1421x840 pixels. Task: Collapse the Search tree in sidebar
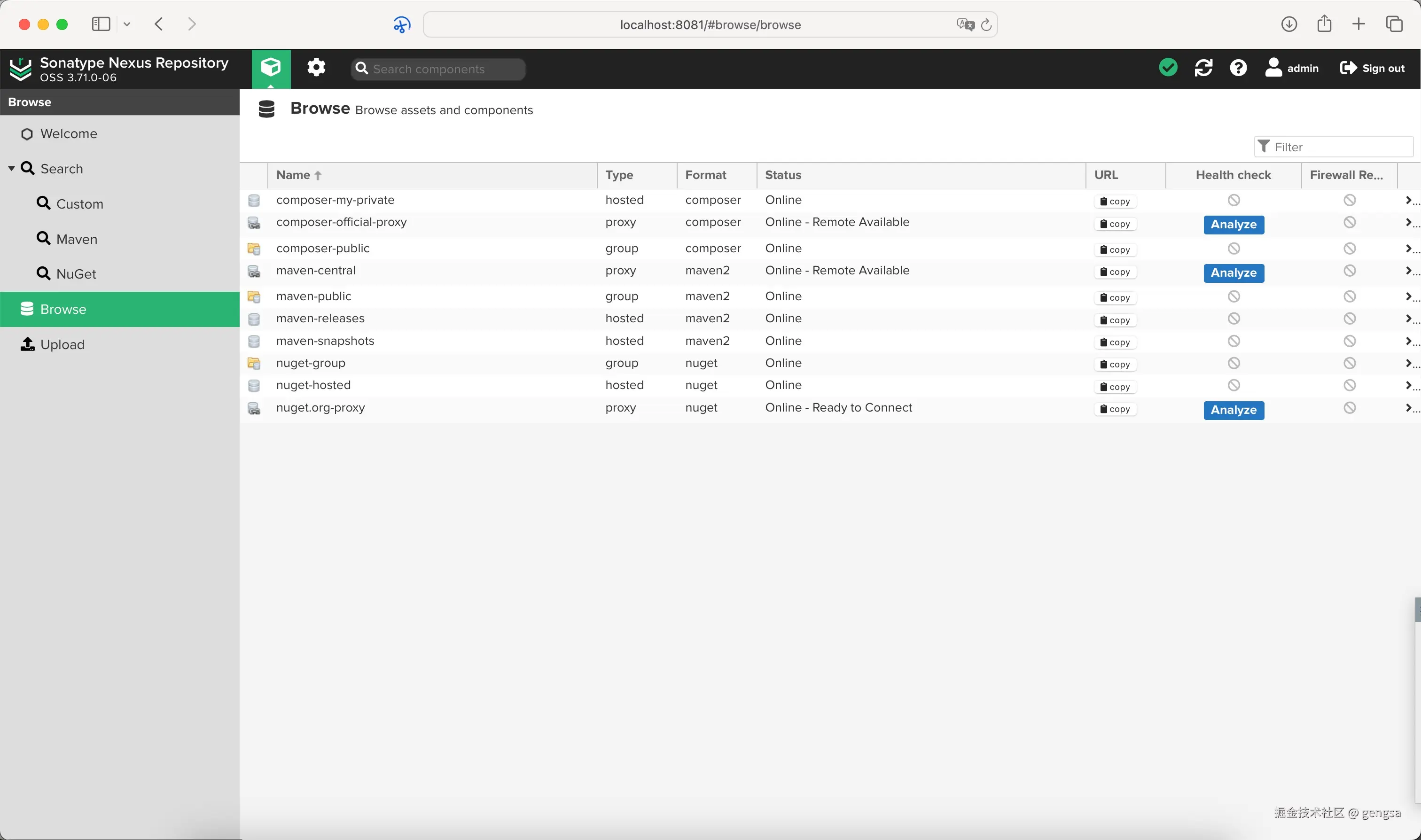(x=11, y=169)
